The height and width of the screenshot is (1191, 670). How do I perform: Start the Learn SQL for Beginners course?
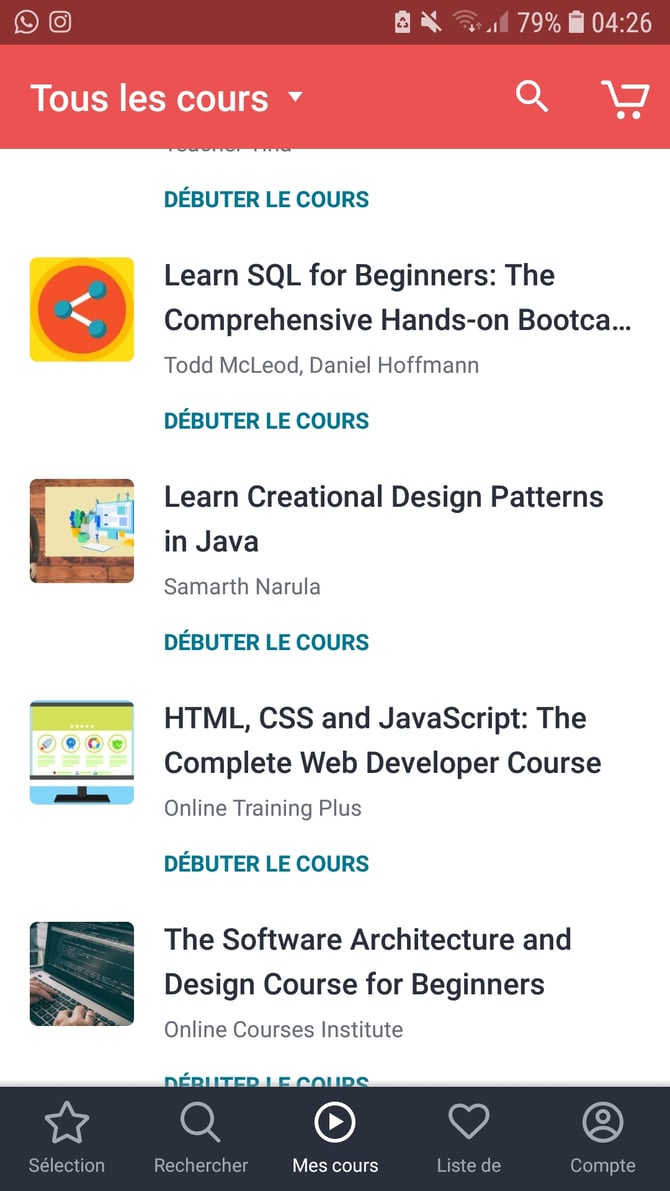click(267, 421)
